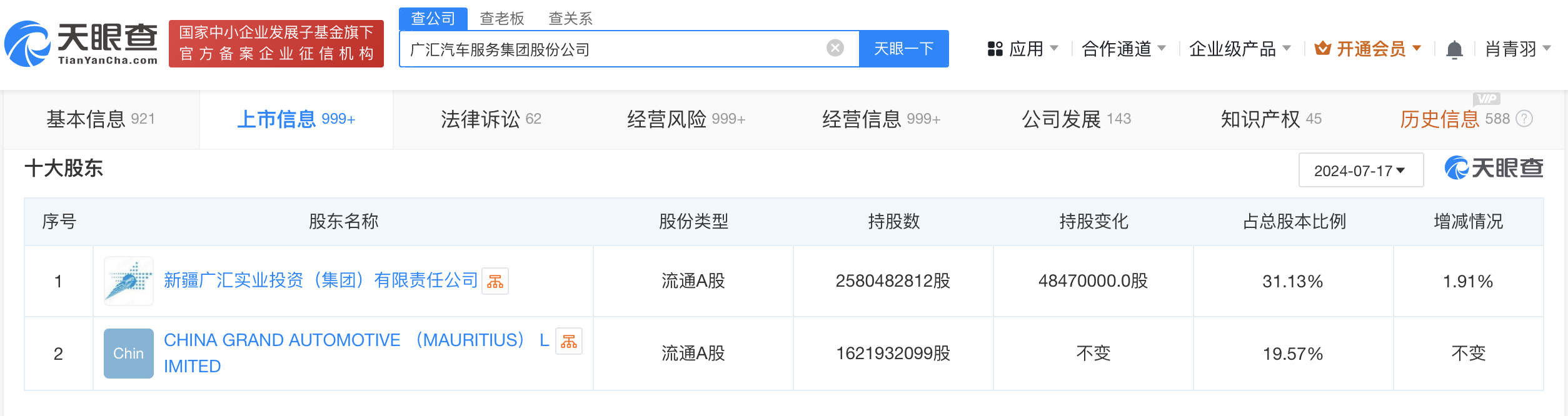Click the 天眼一下 search button
1568x416 pixels.
point(904,49)
